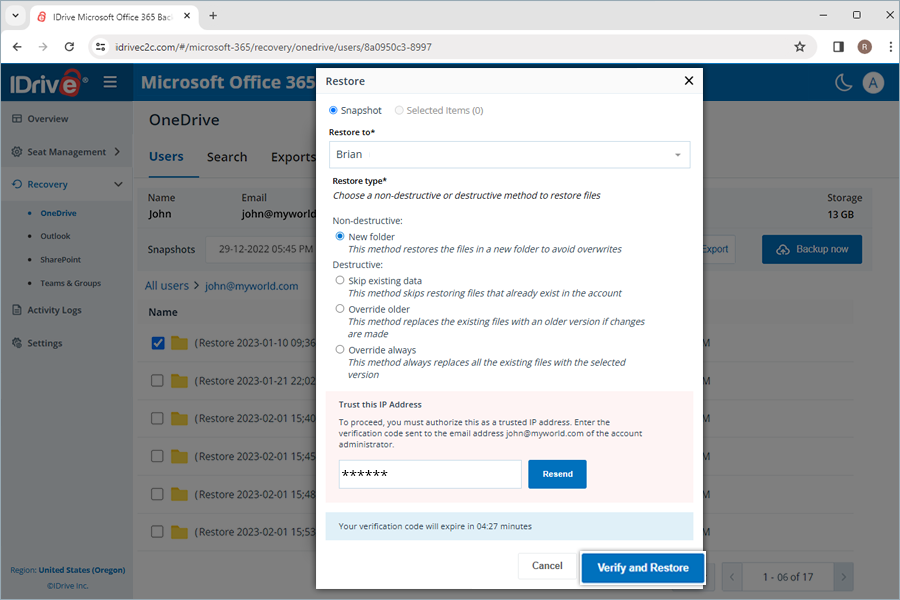900x600 pixels.
Task: Click the IDrive logo
Action: (x=47, y=83)
